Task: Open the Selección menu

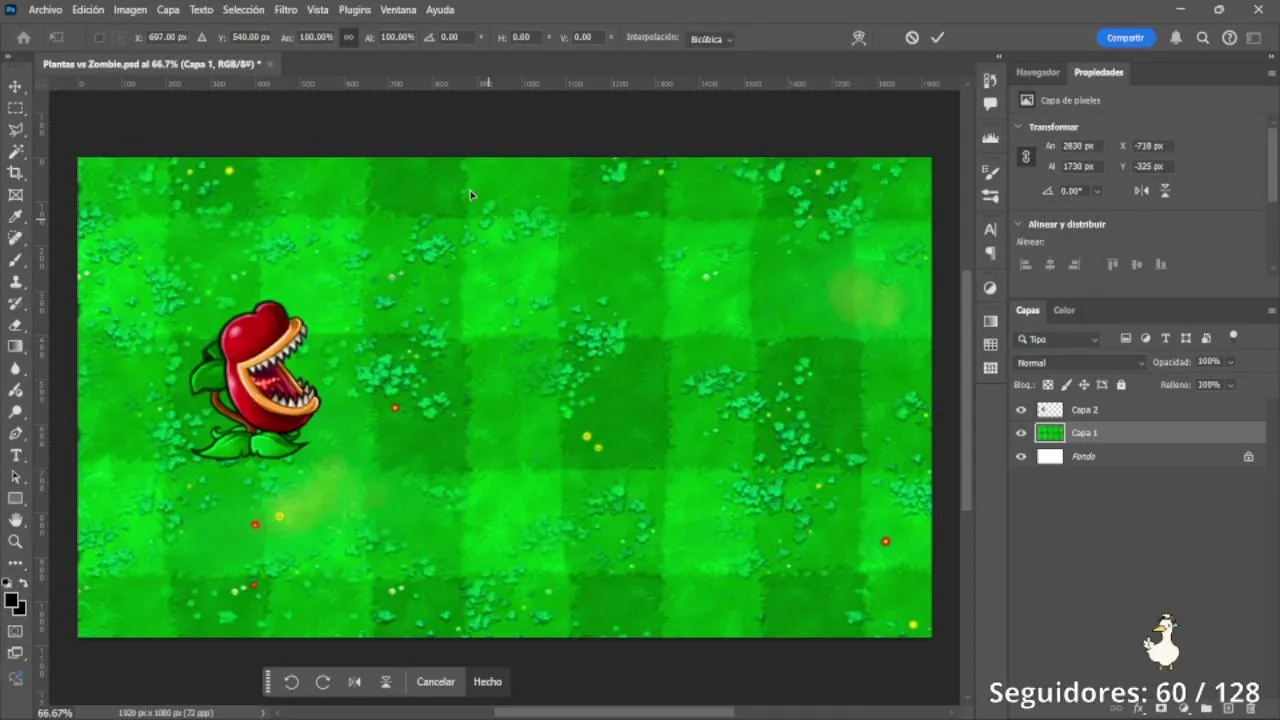Action: pyautogui.click(x=243, y=10)
